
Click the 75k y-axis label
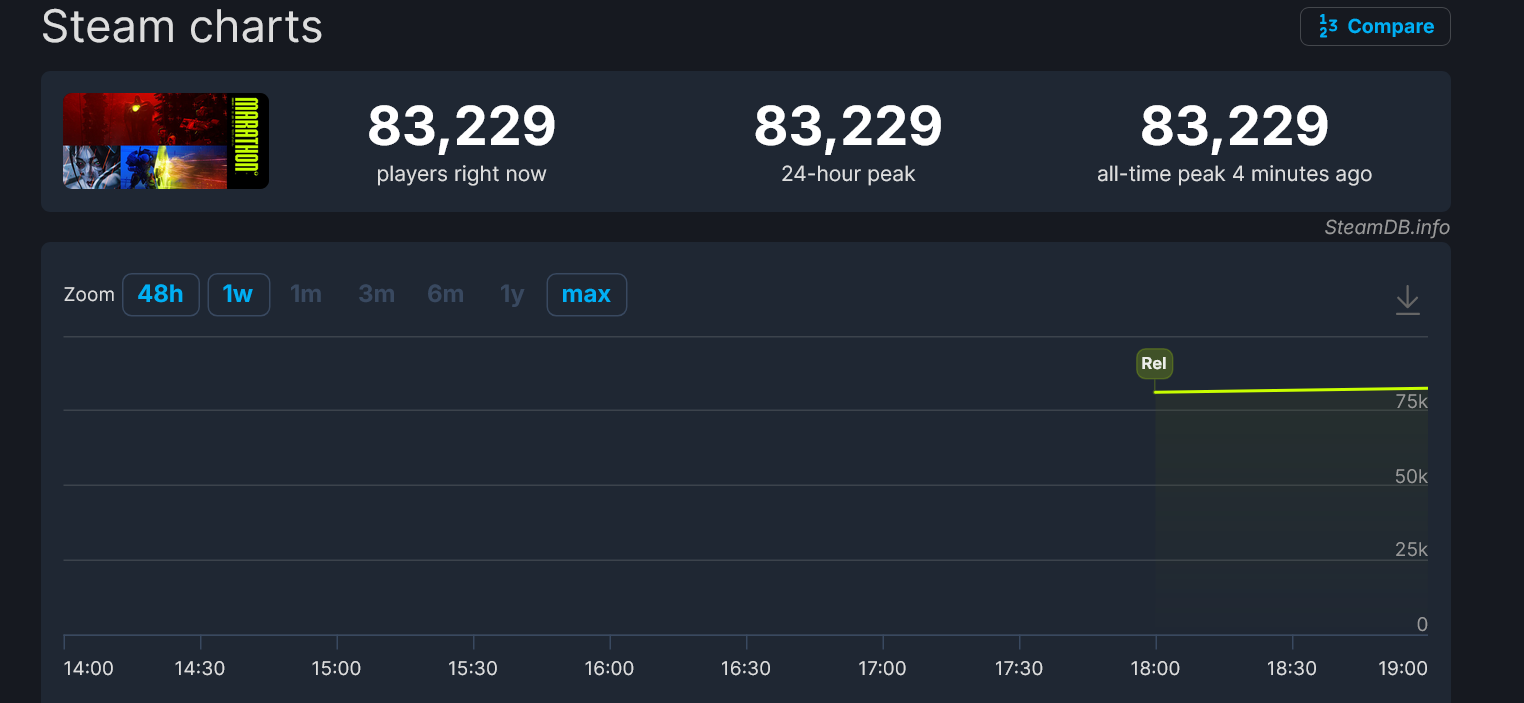click(1411, 401)
